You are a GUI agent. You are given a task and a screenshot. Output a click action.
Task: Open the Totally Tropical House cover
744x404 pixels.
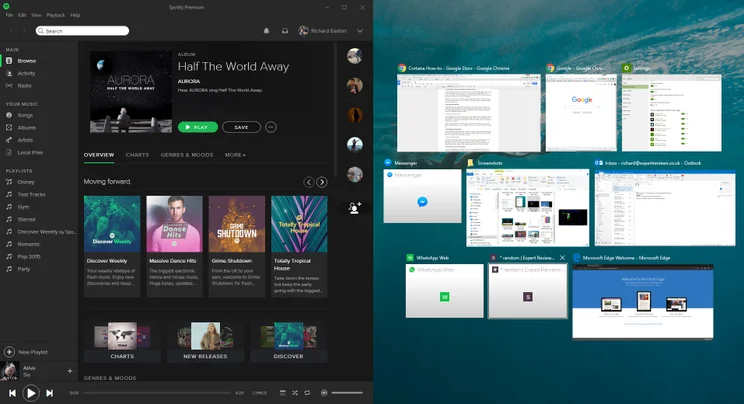pyautogui.click(x=299, y=224)
